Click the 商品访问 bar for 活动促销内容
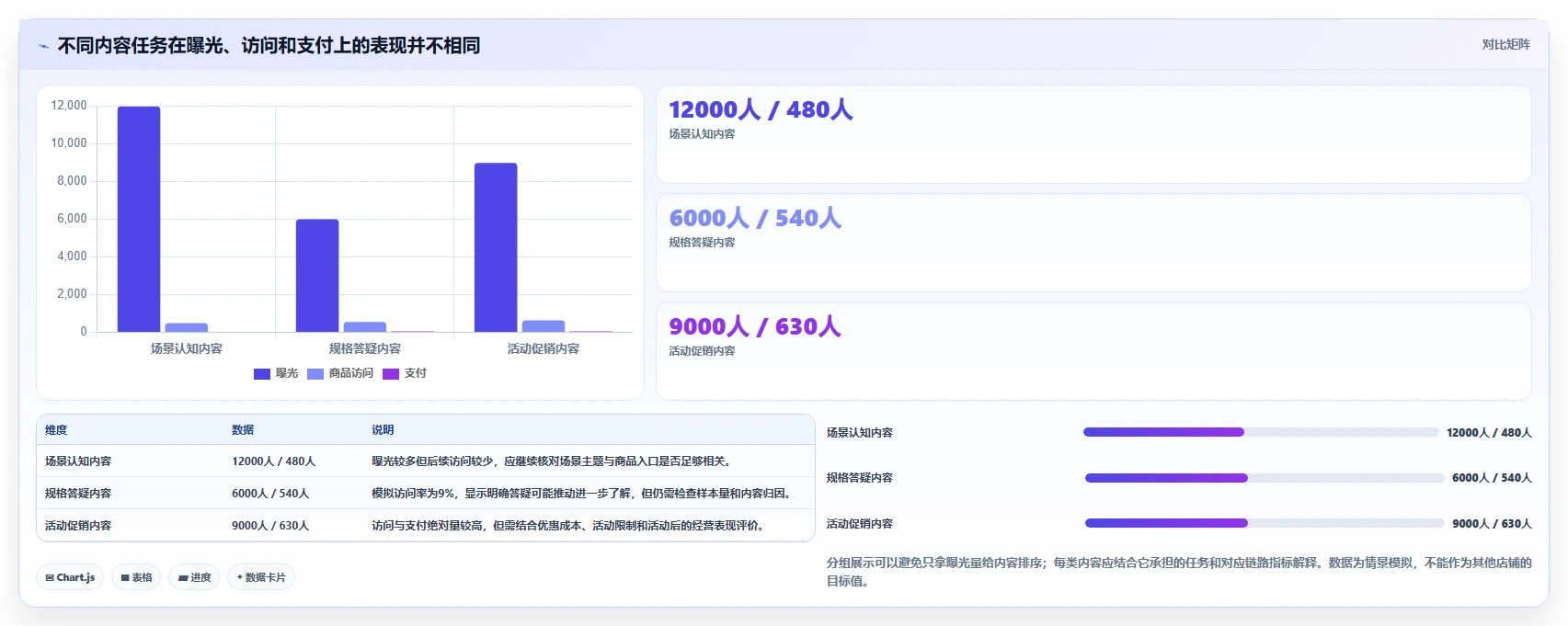 click(x=544, y=325)
